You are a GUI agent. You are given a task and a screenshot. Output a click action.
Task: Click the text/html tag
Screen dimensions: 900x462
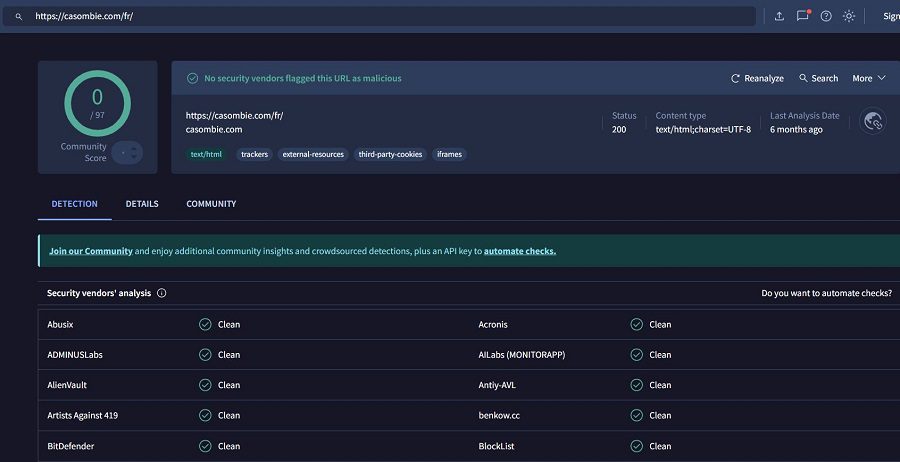(206, 154)
